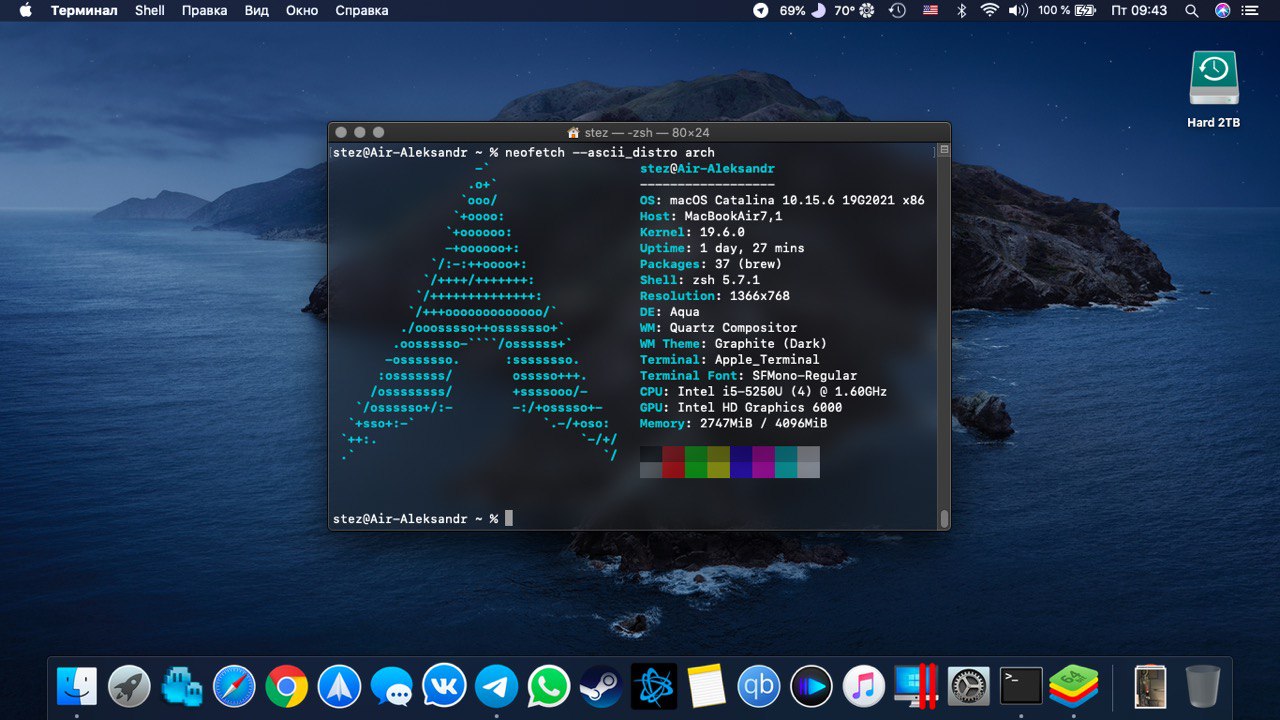Open the Time Machine menu bar icon
This screenshot has height=720, width=1280.
click(x=897, y=10)
